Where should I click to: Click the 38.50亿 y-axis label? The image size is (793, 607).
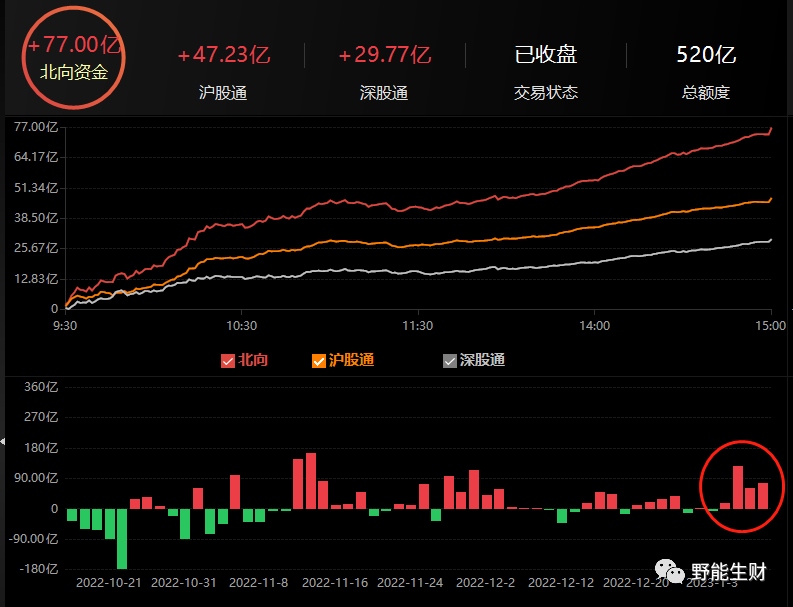(x=36, y=218)
